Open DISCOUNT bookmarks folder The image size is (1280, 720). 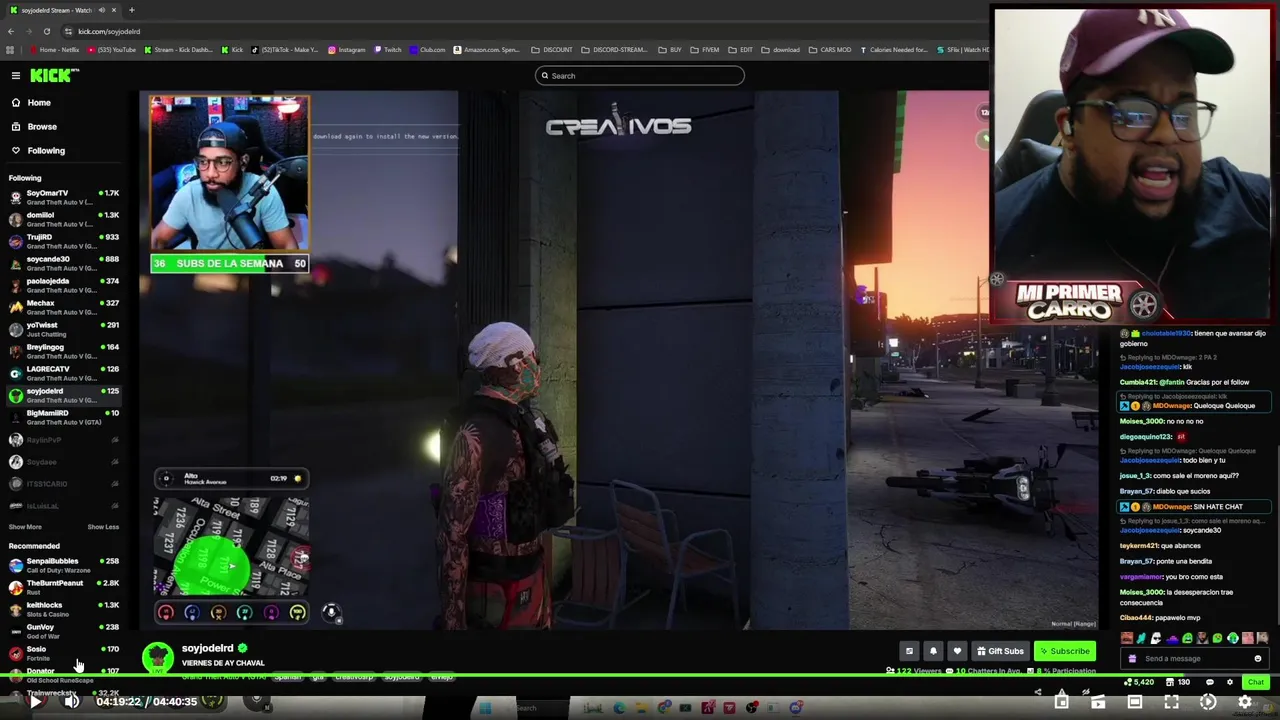[552, 50]
